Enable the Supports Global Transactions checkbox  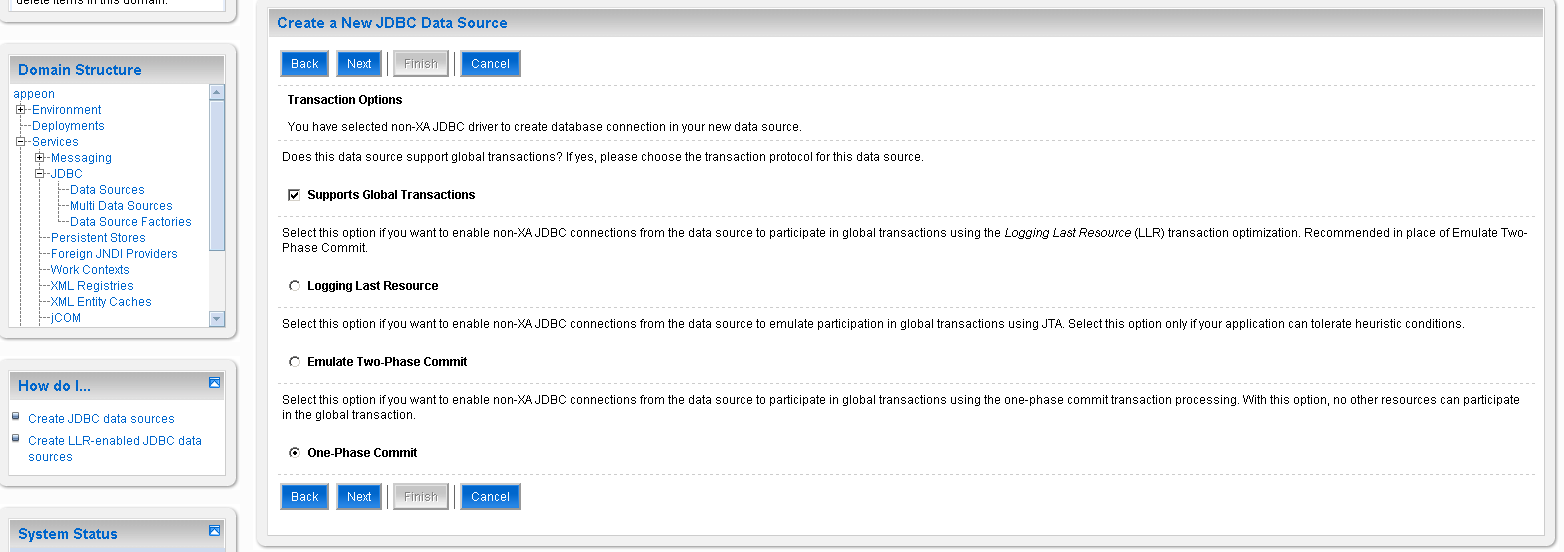294,195
